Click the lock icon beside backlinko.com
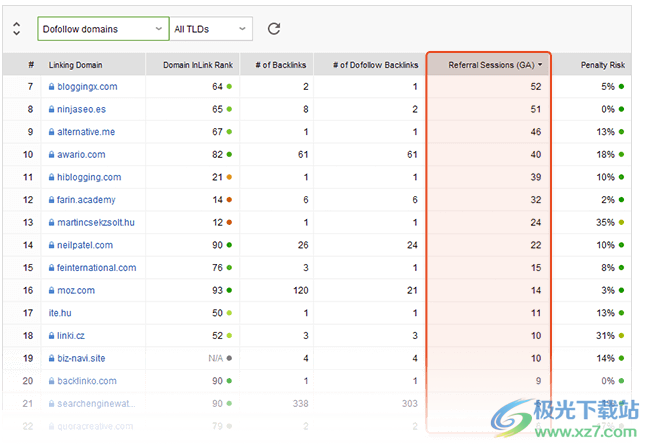650x448 pixels. [x=51, y=381]
